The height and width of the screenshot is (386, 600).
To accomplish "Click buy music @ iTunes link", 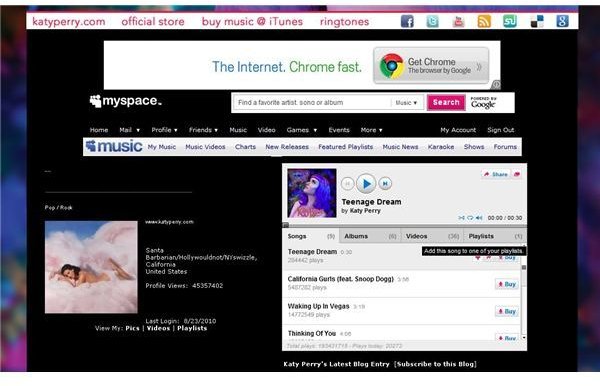I will point(252,21).
